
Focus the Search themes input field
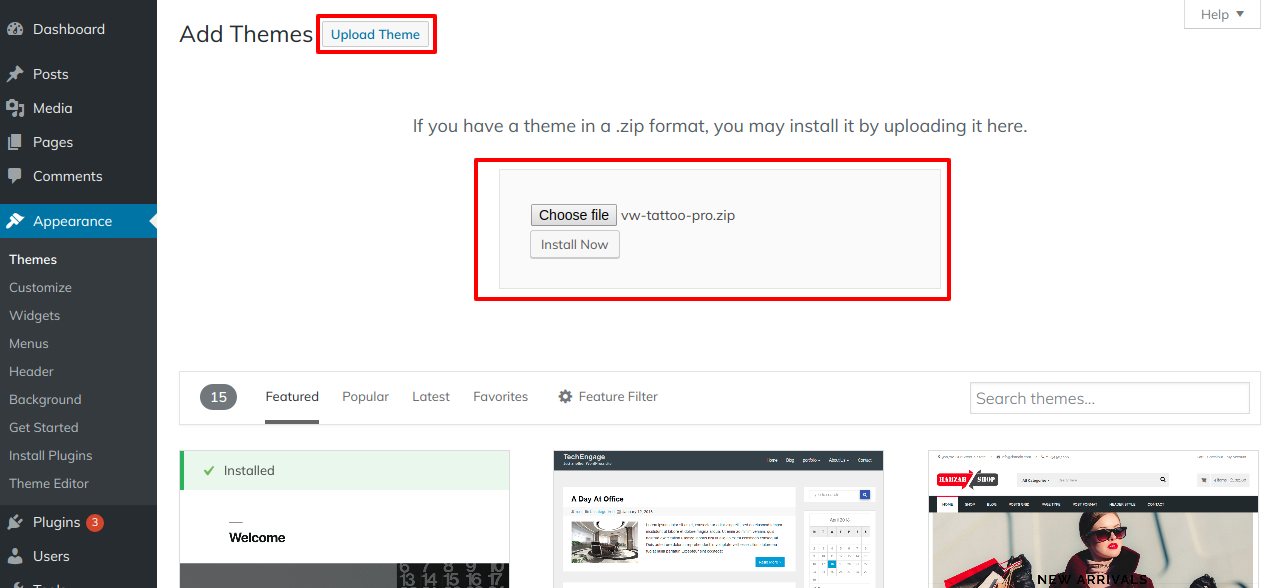coord(1109,398)
